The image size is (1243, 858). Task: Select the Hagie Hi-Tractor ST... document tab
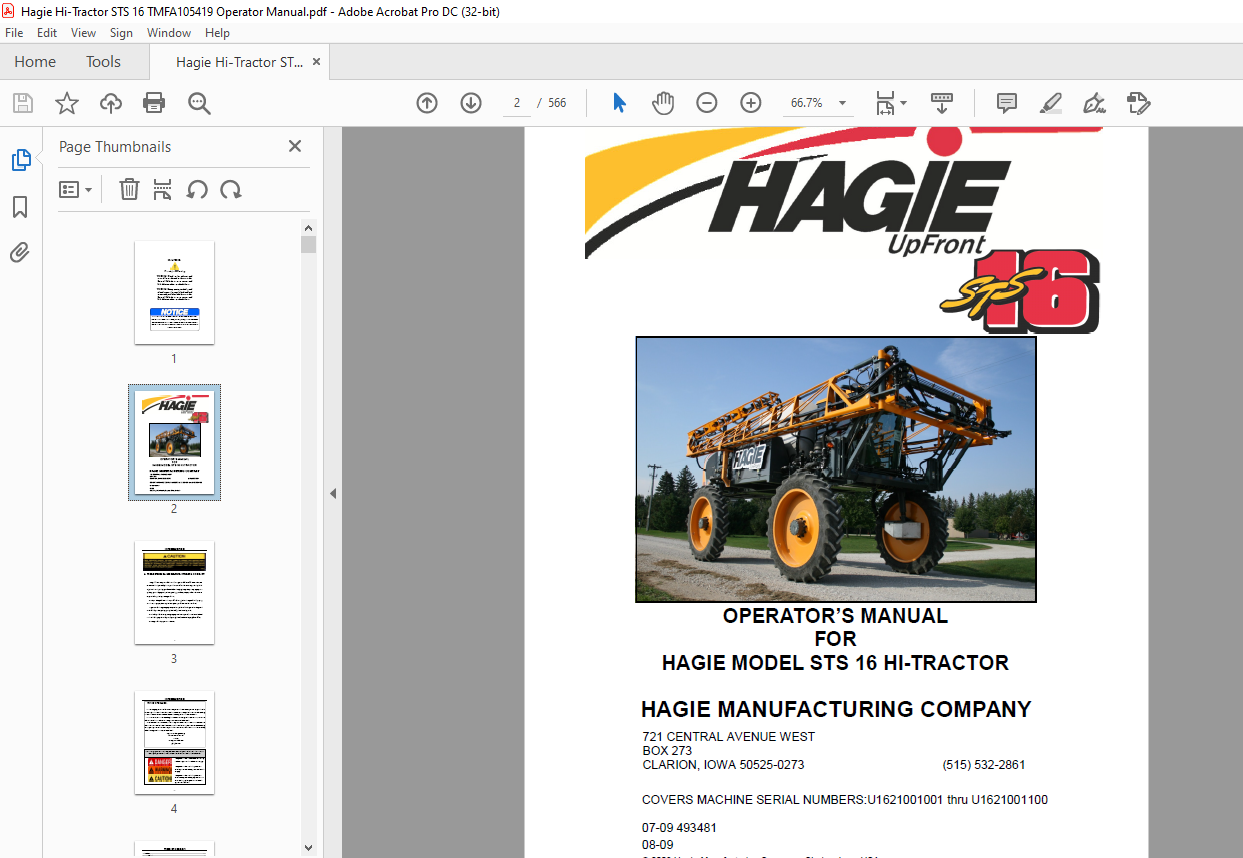coord(239,62)
